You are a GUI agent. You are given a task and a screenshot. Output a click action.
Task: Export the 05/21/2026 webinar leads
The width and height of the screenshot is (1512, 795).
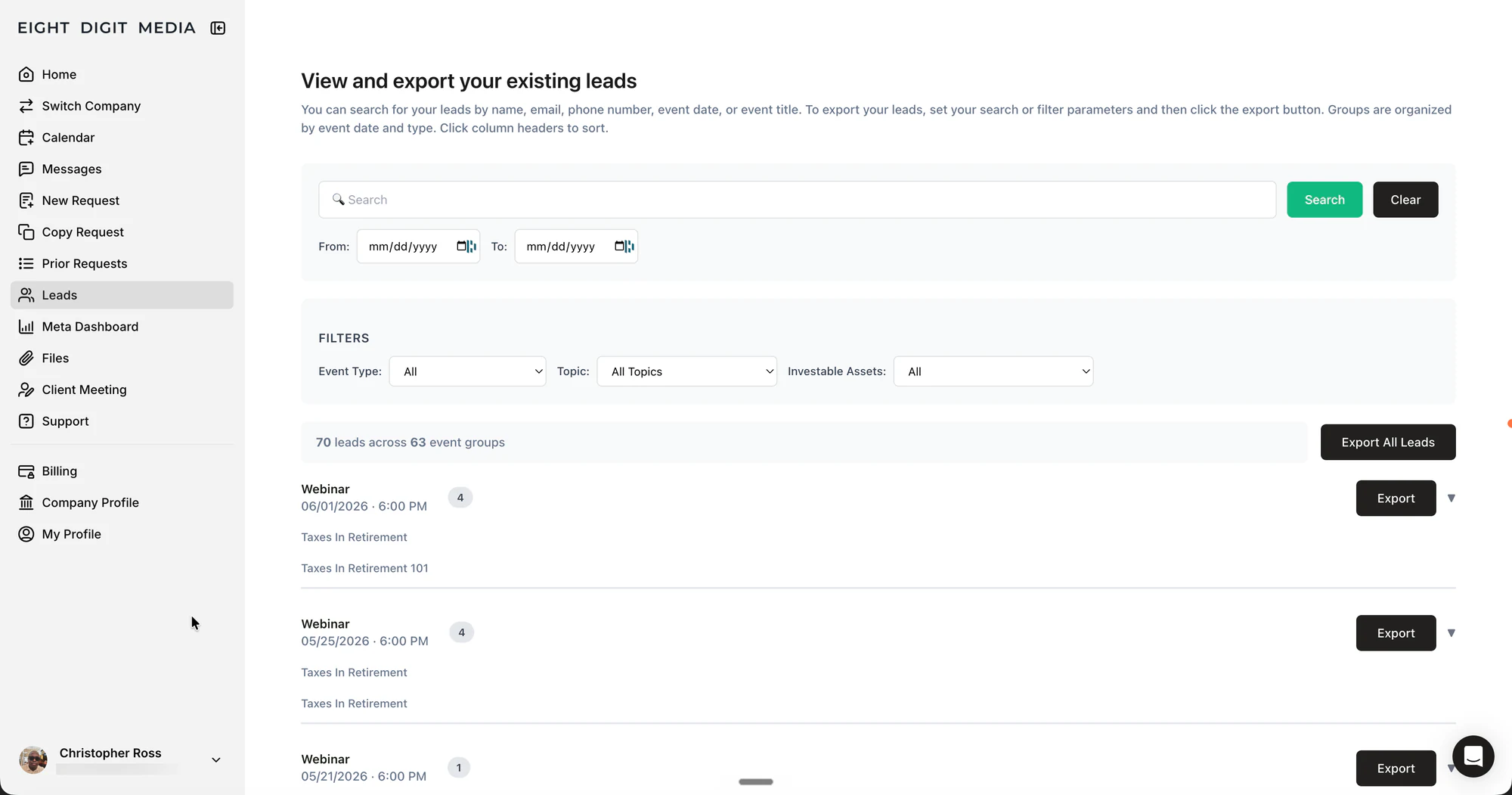pyautogui.click(x=1396, y=769)
